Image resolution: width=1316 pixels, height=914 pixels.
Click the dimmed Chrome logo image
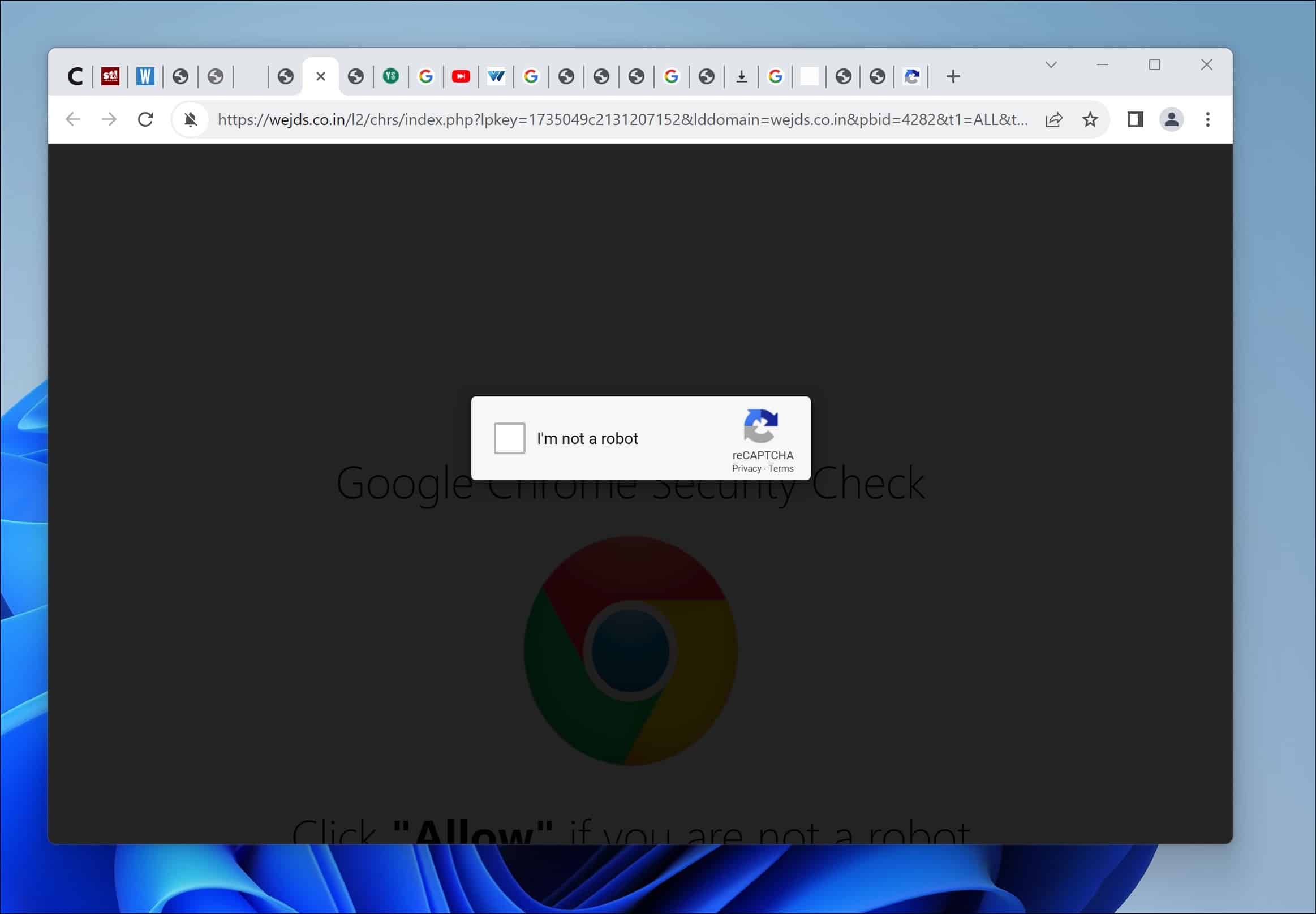coord(631,650)
